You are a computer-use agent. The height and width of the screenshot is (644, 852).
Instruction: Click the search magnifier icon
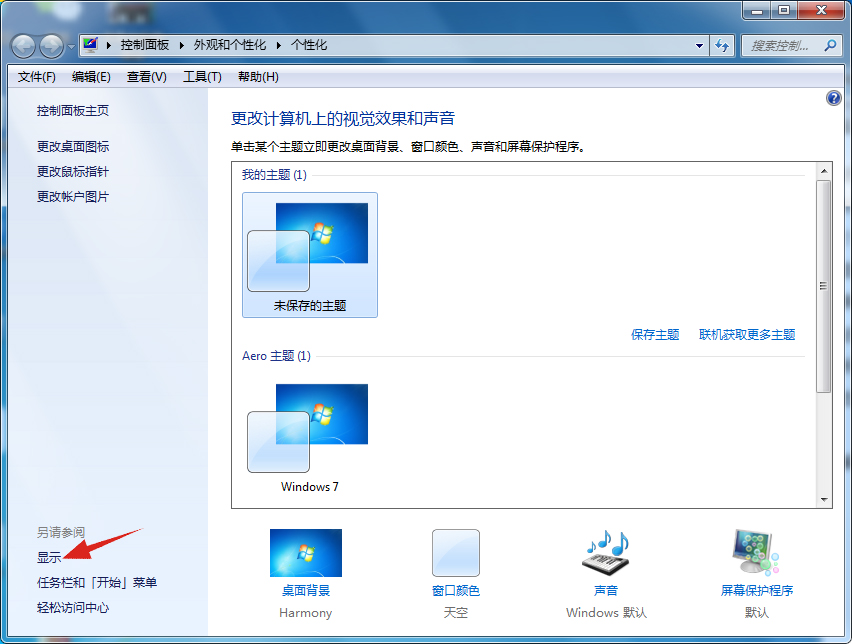[x=830, y=46]
